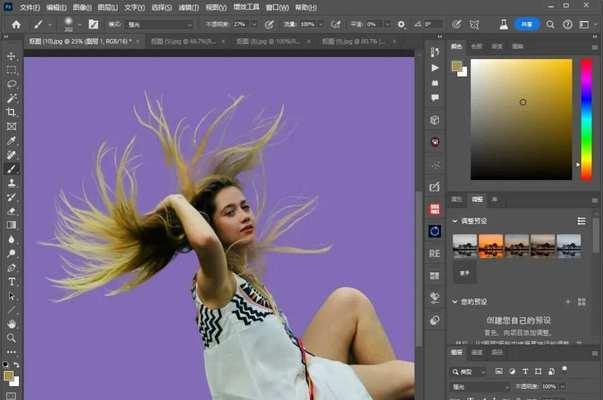603x400 pixels.
Task: Select the Type tool
Action: (11, 282)
